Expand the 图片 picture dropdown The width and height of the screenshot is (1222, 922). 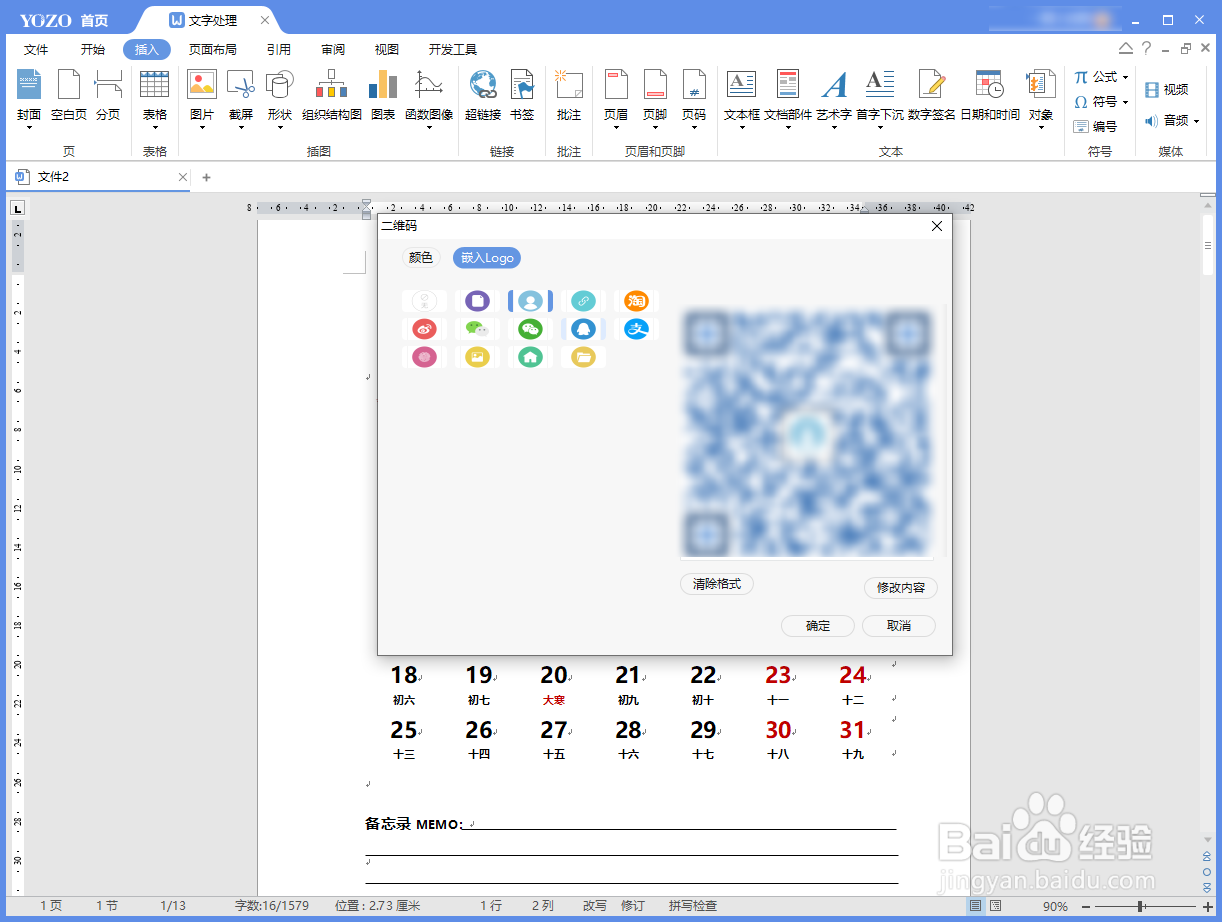[202, 128]
